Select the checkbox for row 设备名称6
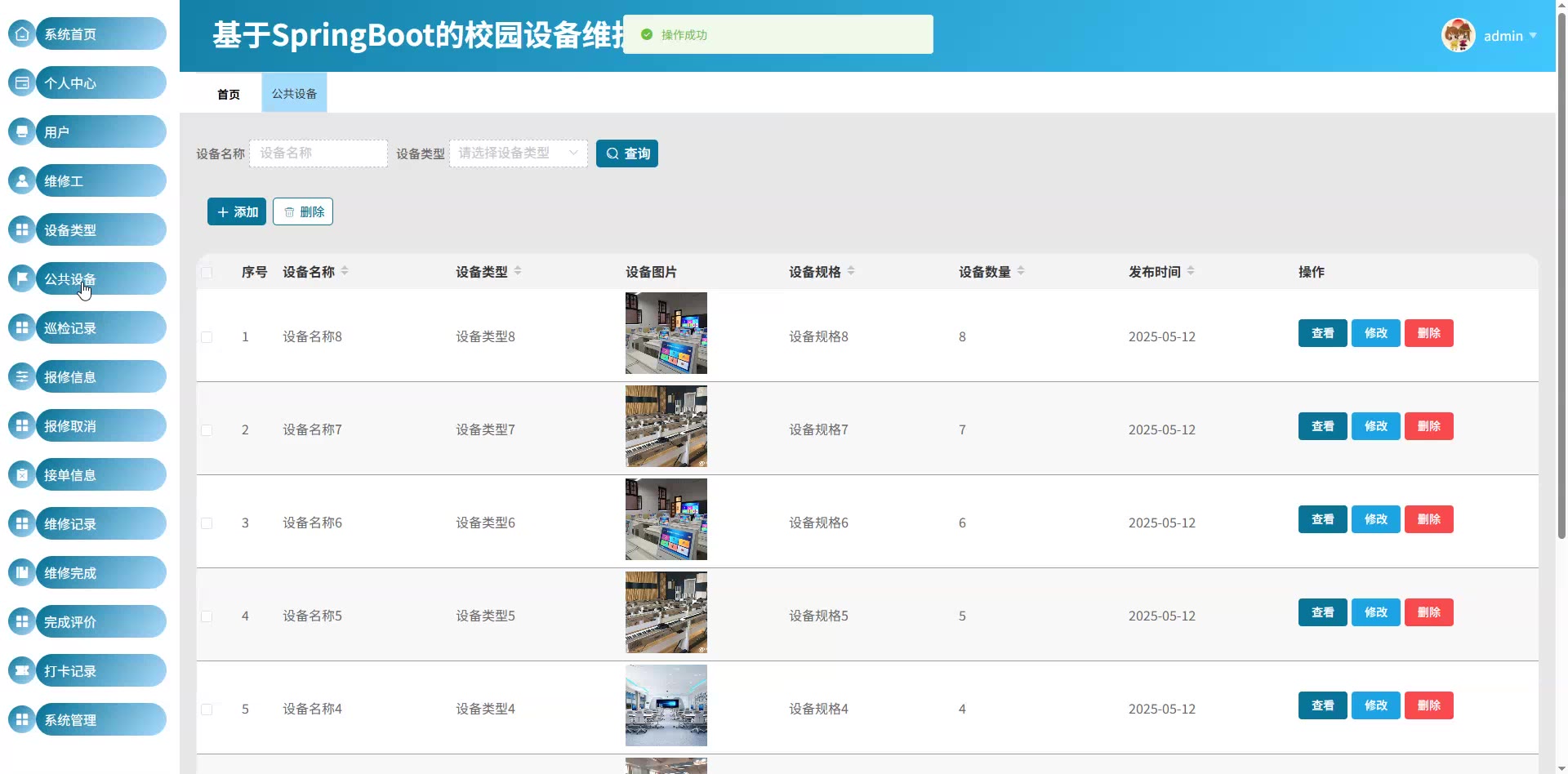This screenshot has width=1568, height=774. click(207, 523)
